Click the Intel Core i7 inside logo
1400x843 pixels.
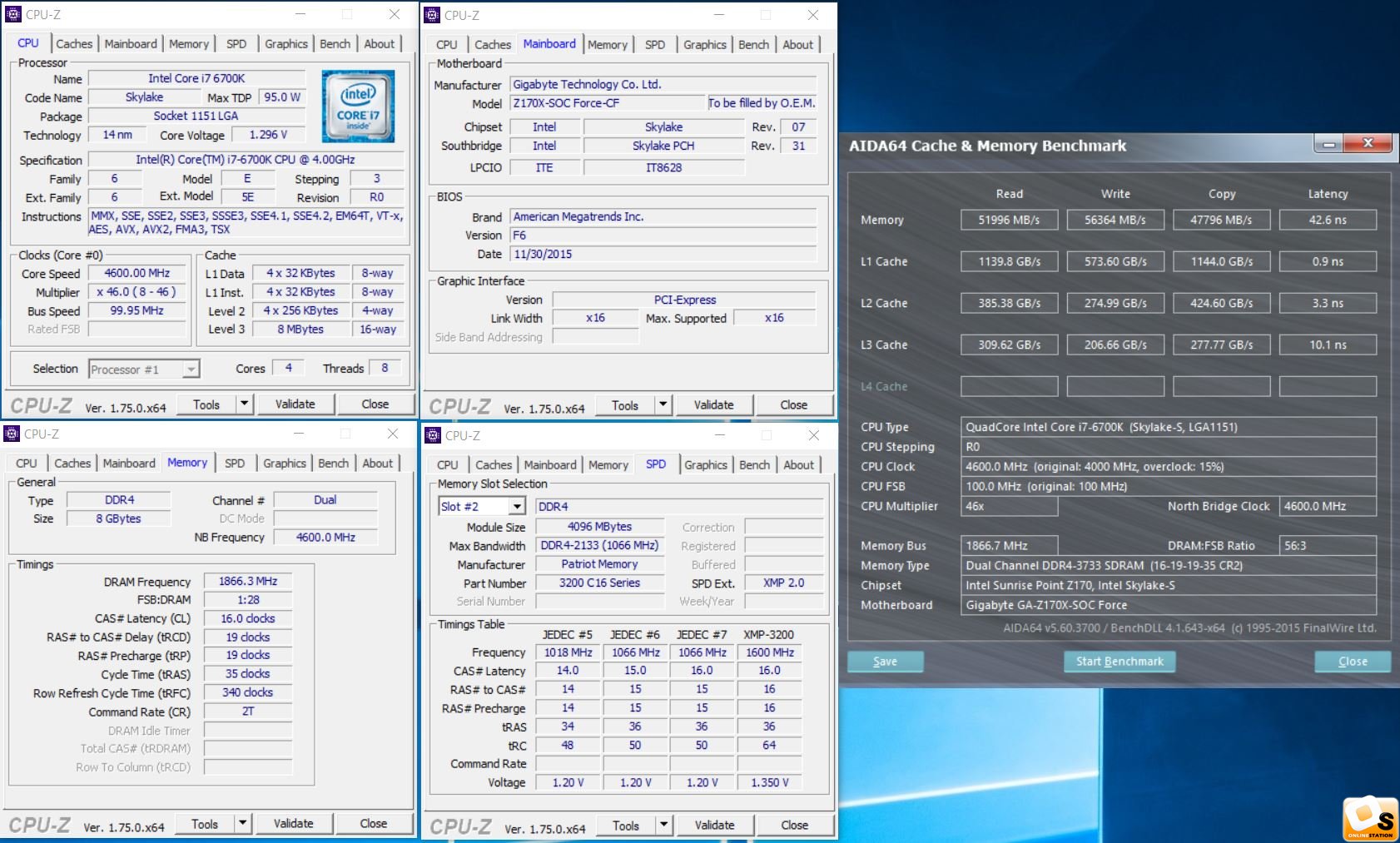(x=359, y=107)
